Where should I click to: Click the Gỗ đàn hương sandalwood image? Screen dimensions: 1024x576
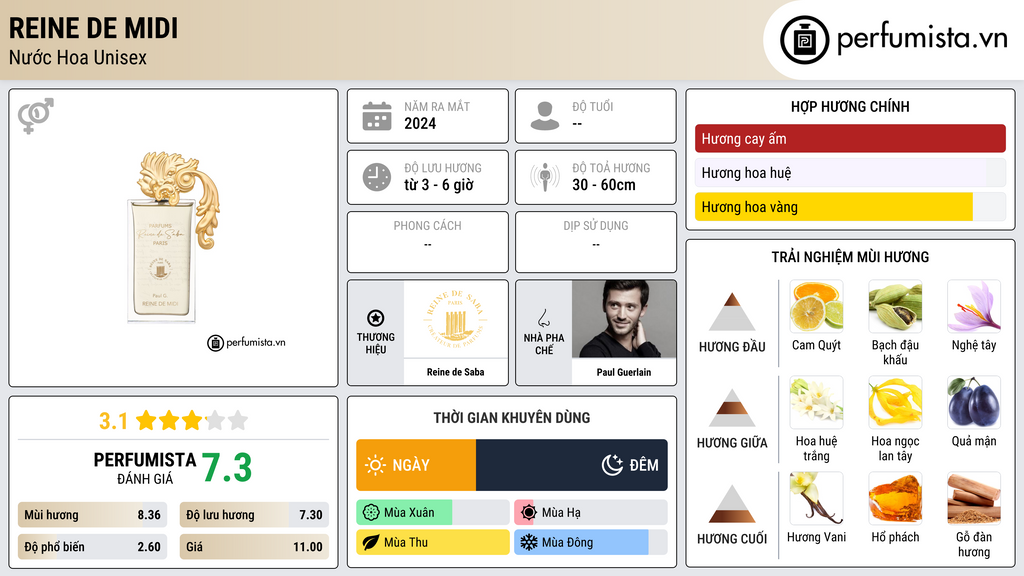(974, 498)
